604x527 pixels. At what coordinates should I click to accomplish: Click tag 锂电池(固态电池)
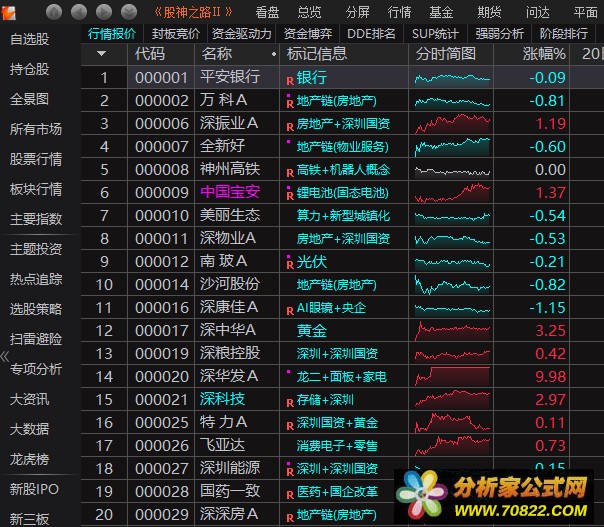pos(343,193)
